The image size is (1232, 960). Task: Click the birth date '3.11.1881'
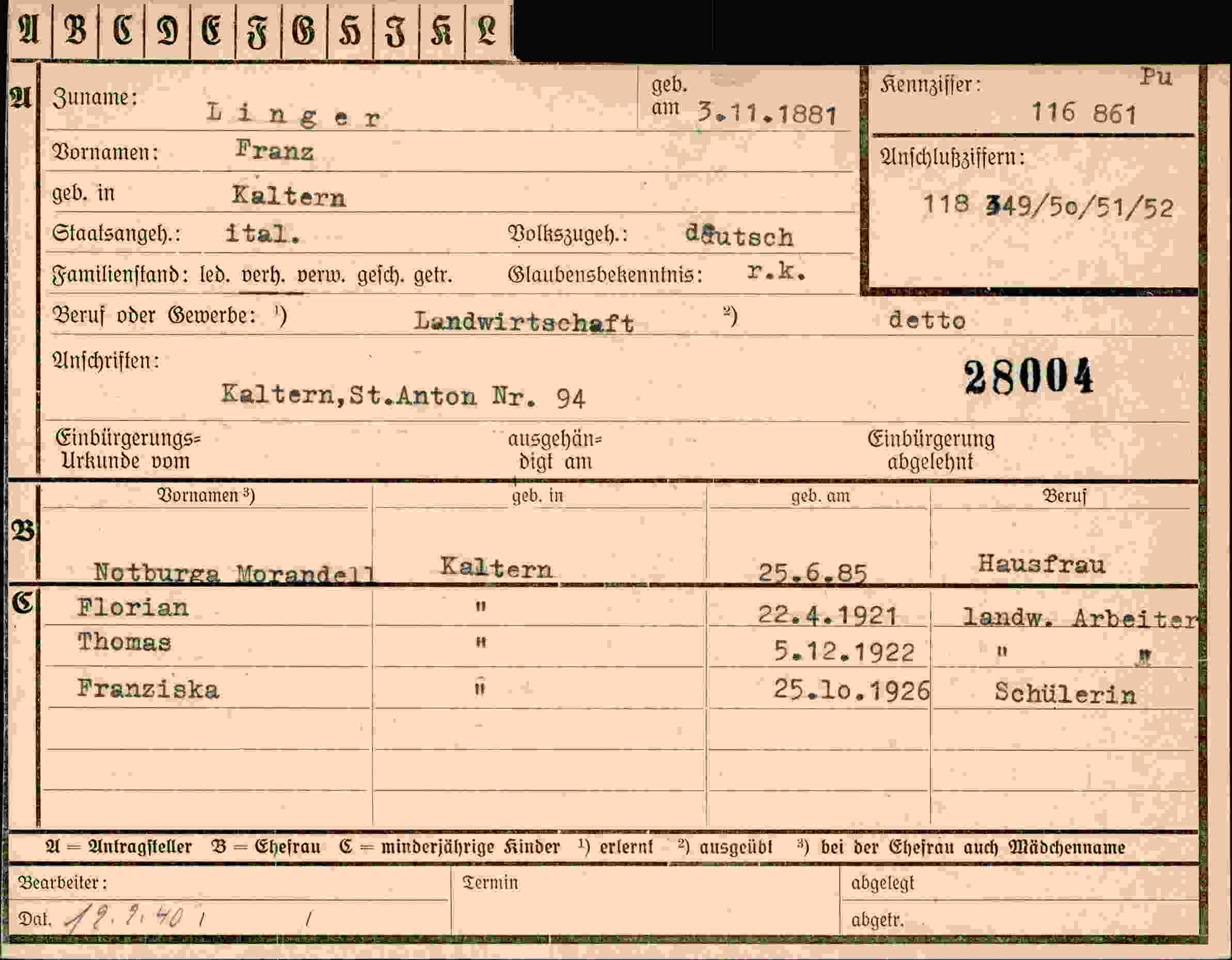[767, 114]
